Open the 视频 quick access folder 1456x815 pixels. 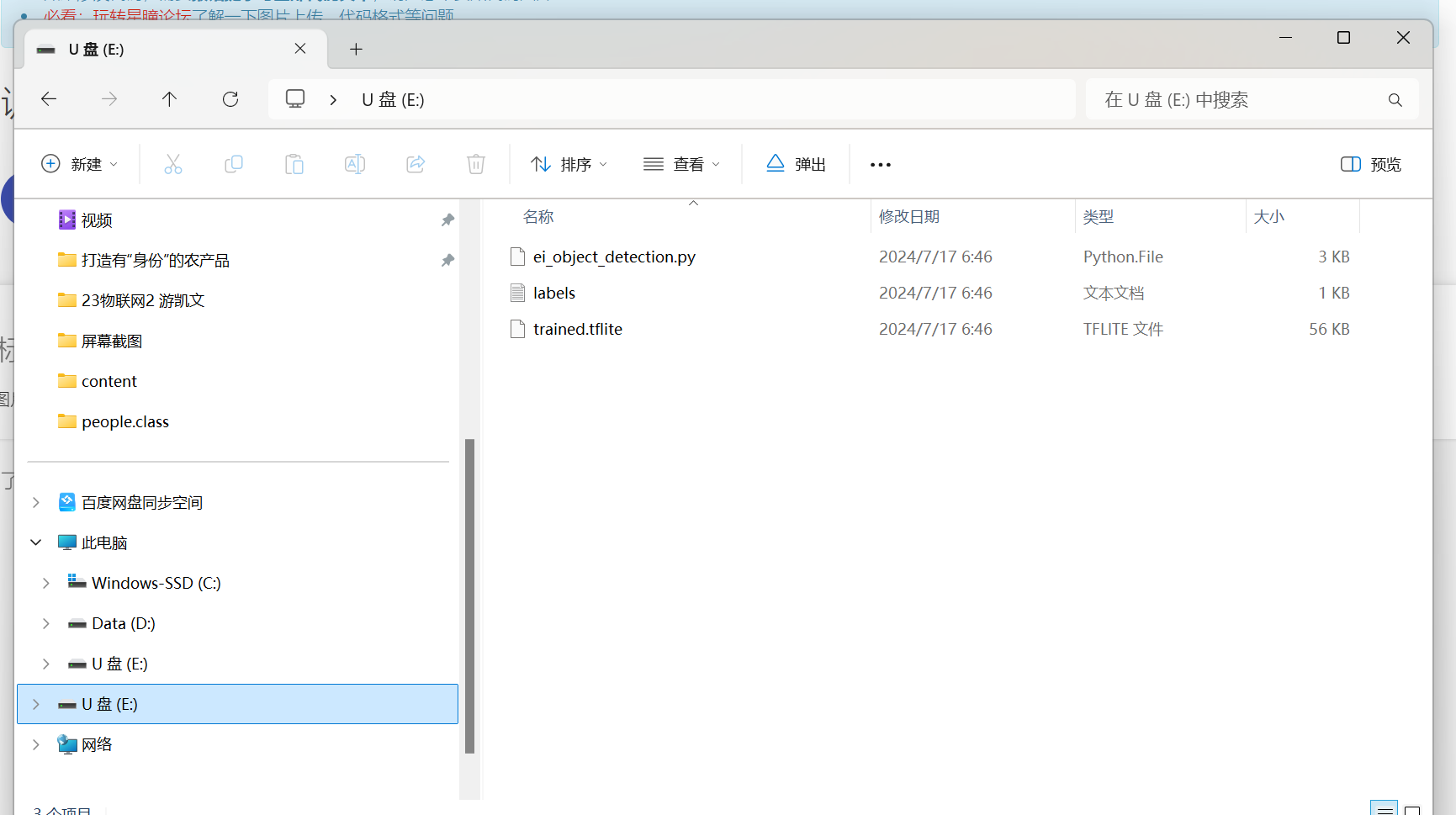point(97,220)
